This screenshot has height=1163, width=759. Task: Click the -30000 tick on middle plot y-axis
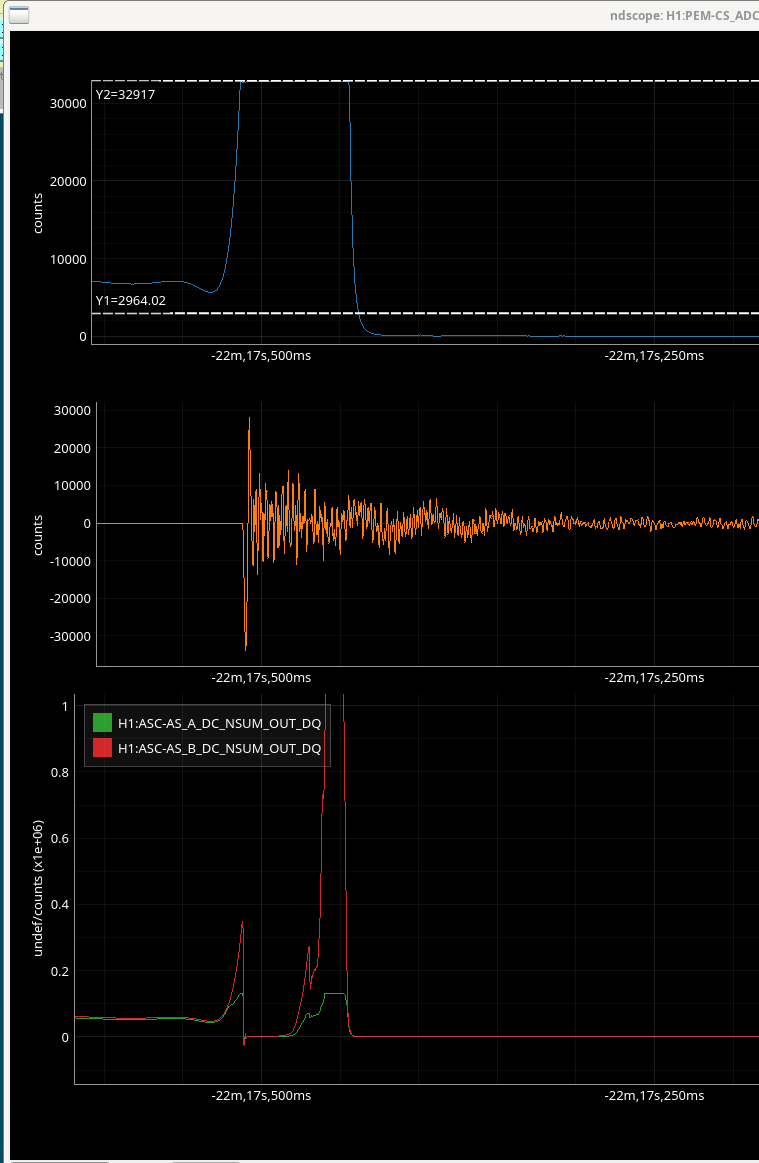pyautogui.click(x=70, y=636)
